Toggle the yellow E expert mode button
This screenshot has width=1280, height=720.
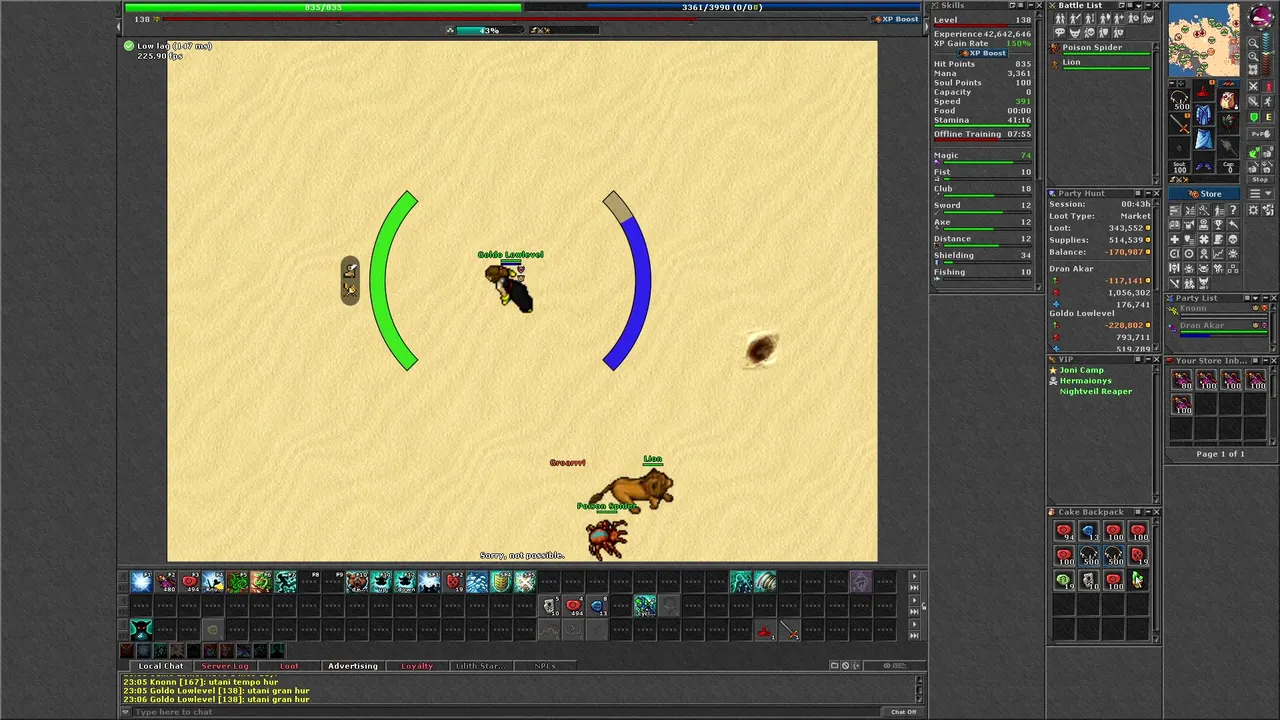tap(1268, 117)
